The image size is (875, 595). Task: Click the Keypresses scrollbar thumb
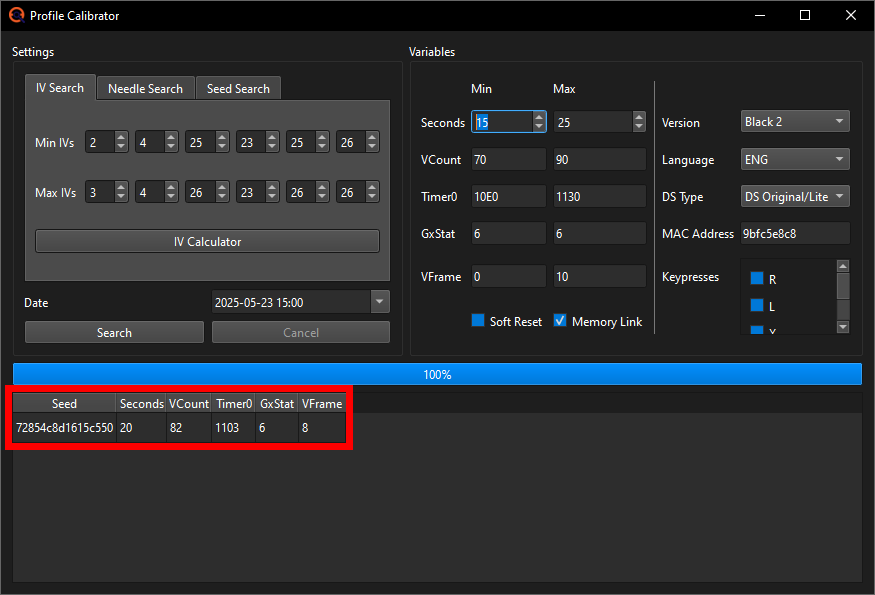point(843,286)
